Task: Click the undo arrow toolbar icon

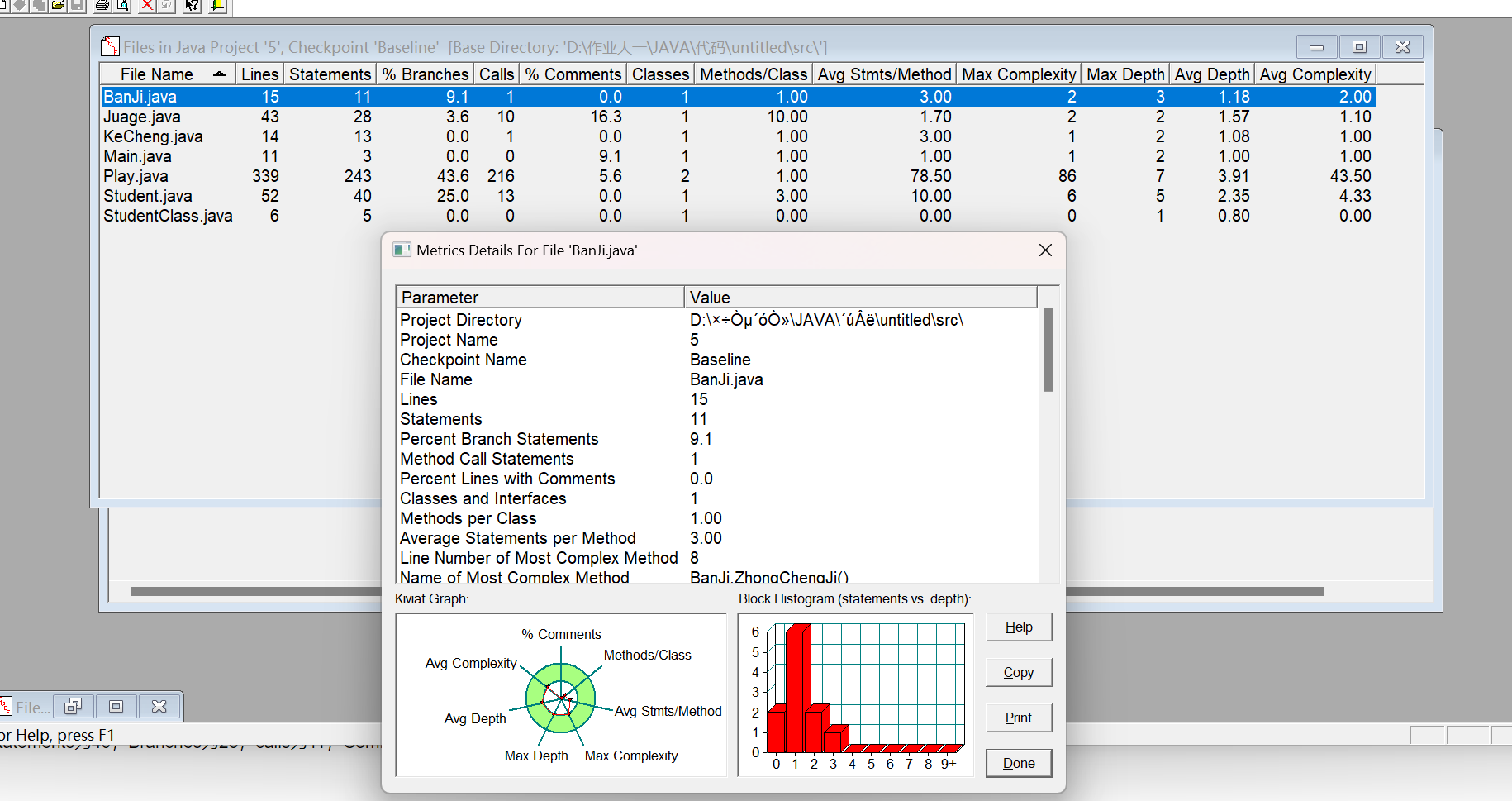Action: click(x=166, y=5)
